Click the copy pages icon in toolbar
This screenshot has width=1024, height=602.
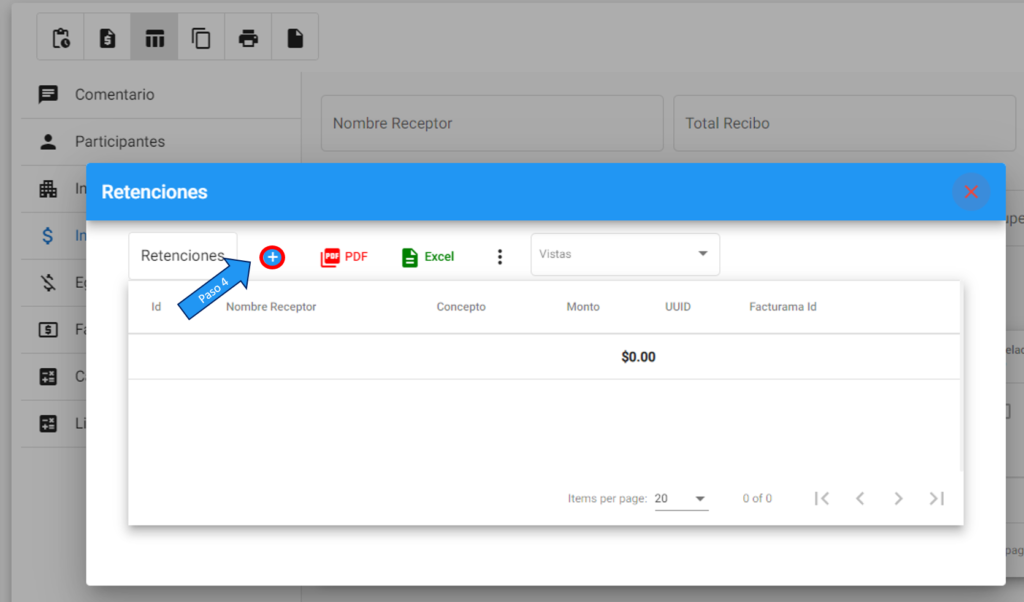click(201, 39)
